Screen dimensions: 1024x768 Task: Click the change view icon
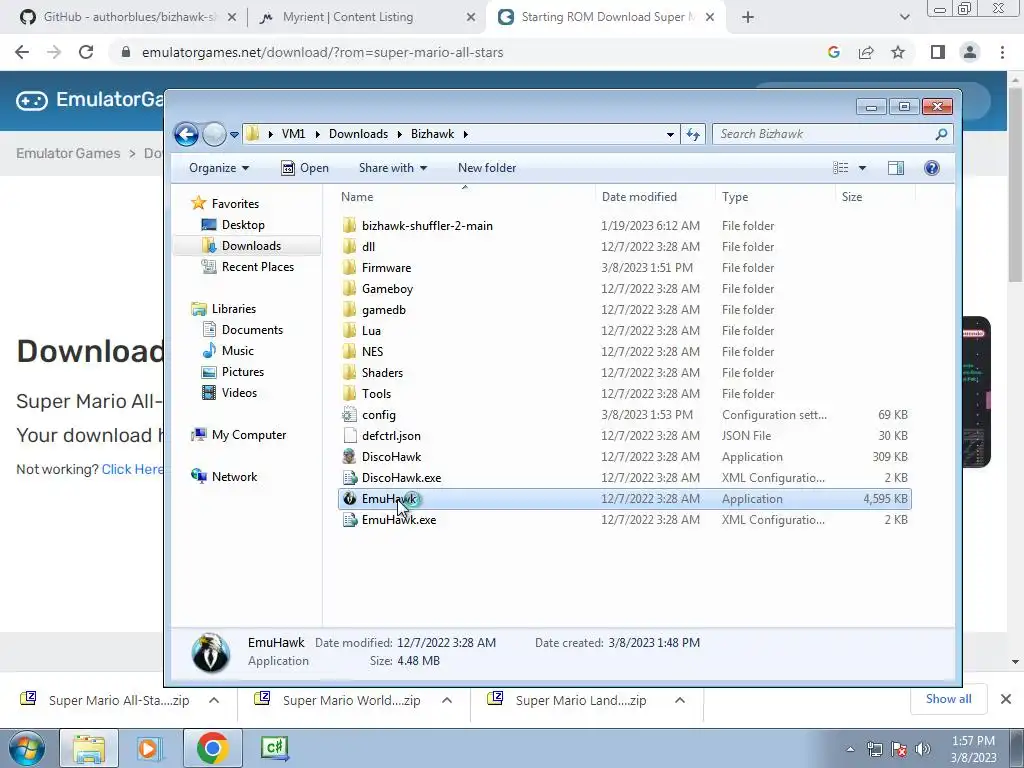pyautogui.click(x=840, y=168)
